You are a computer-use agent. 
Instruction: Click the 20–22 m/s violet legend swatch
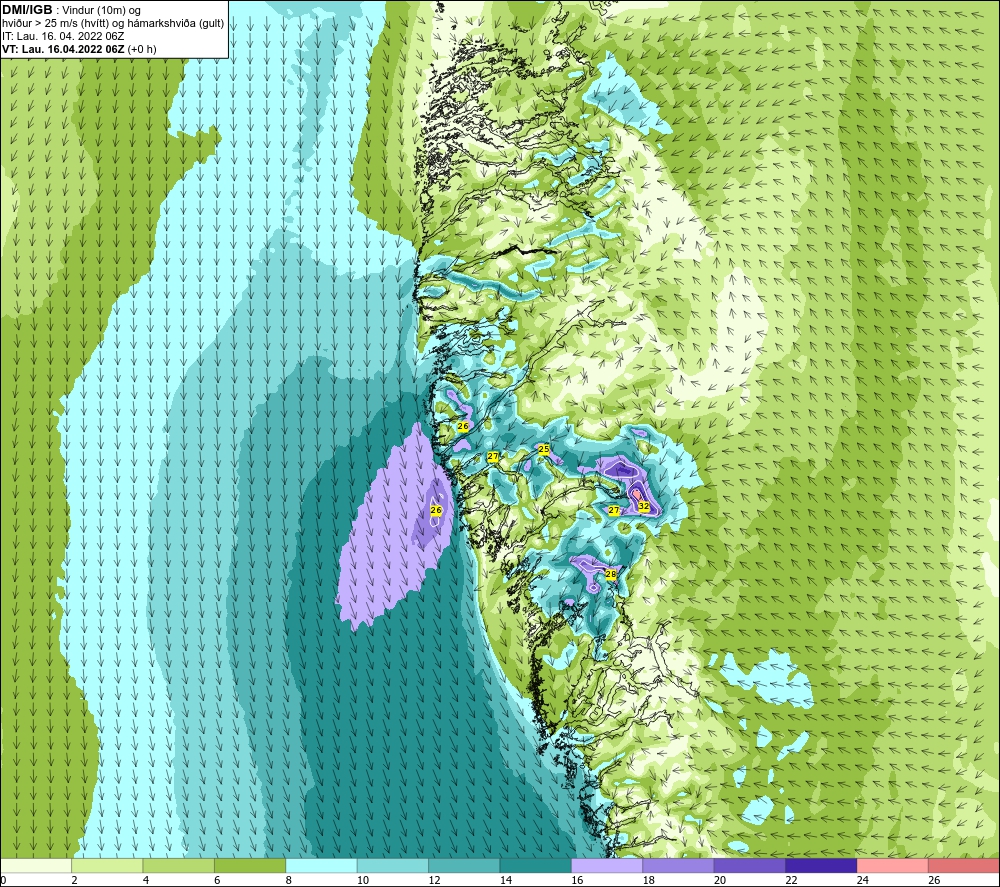(750, 865)
